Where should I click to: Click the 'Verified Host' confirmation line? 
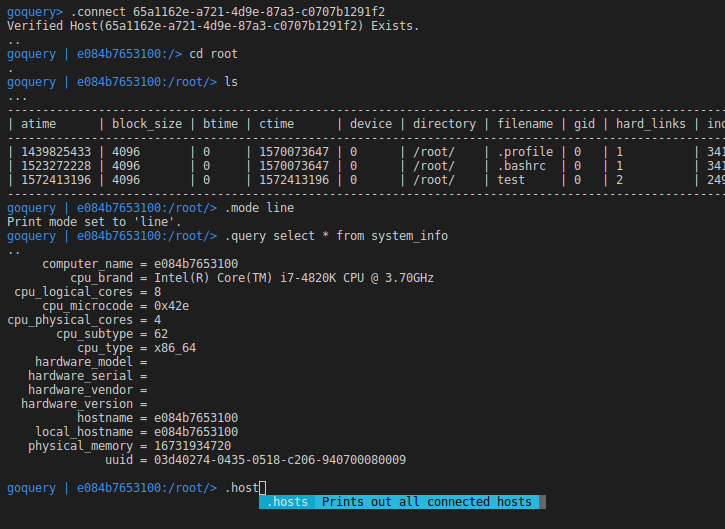213,26
